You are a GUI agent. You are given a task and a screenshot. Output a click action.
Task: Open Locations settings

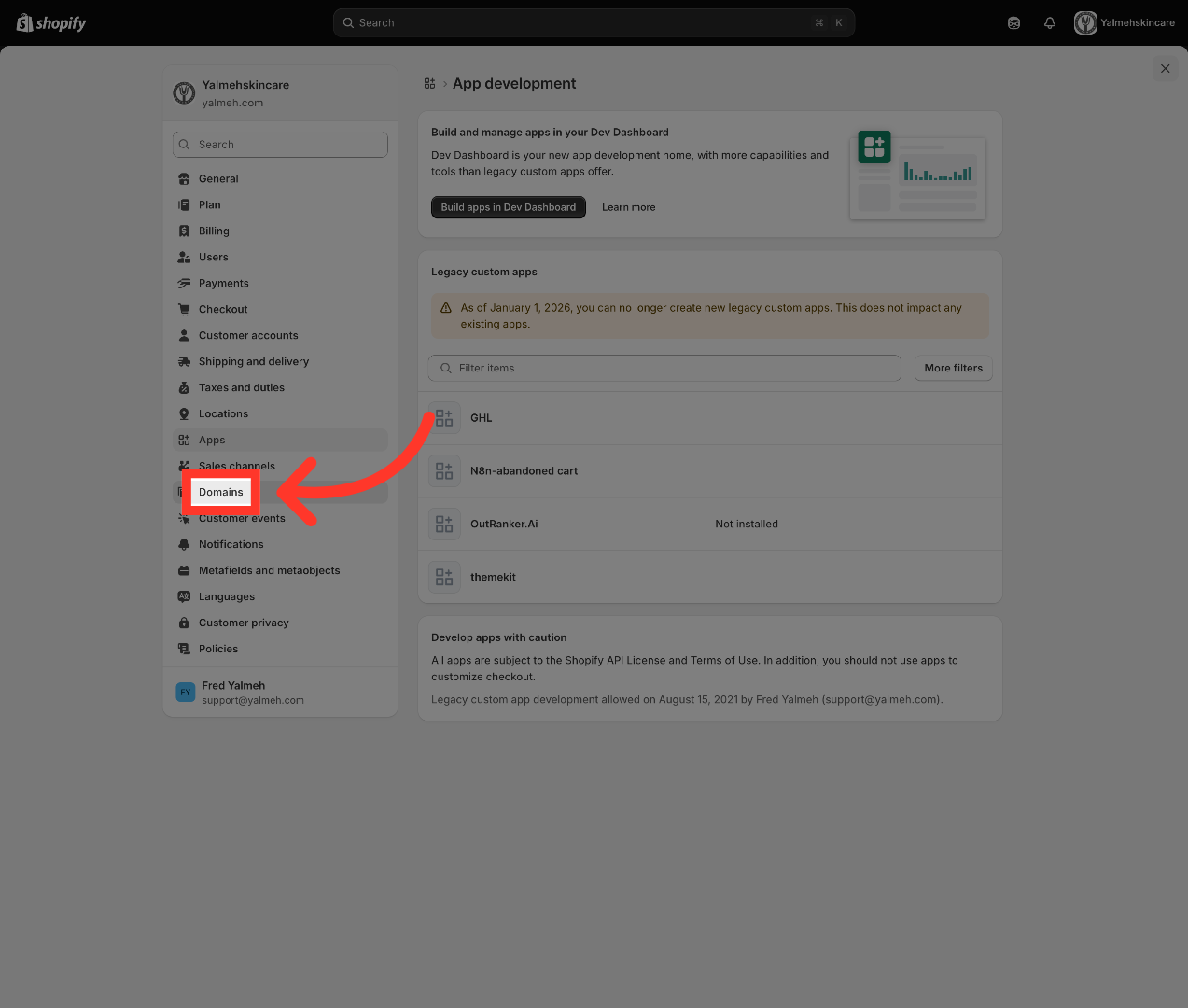pos(280,413)
